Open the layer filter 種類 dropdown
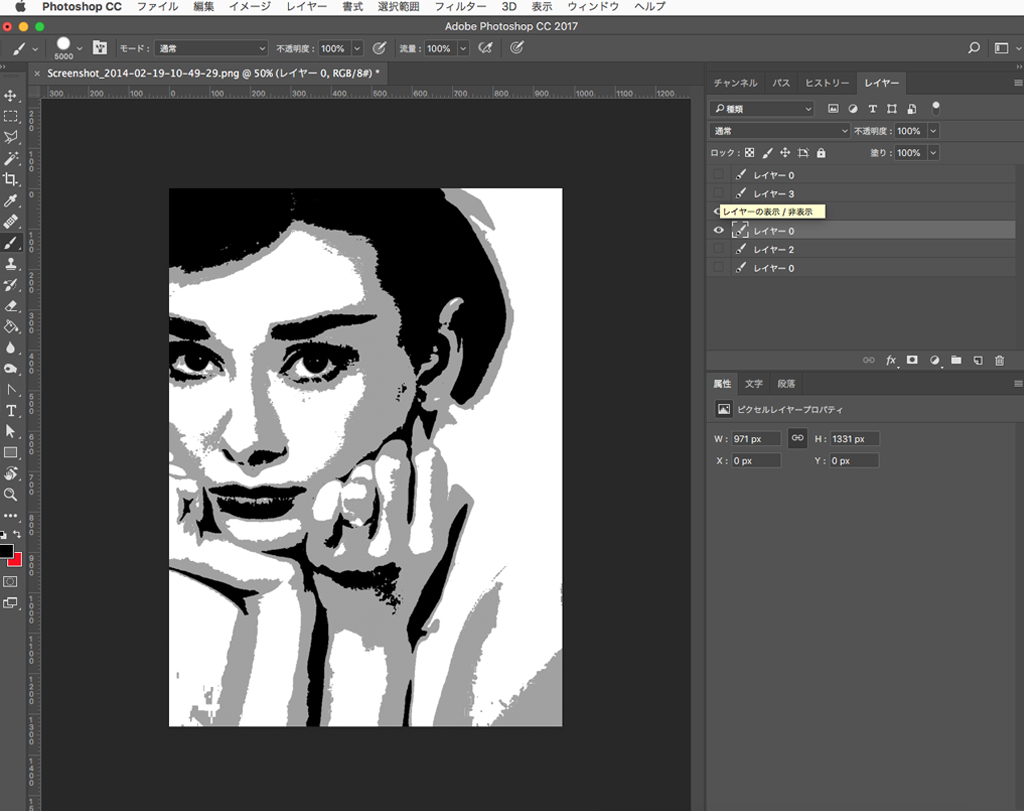1024x811 pixels. (x=762, y=108)
